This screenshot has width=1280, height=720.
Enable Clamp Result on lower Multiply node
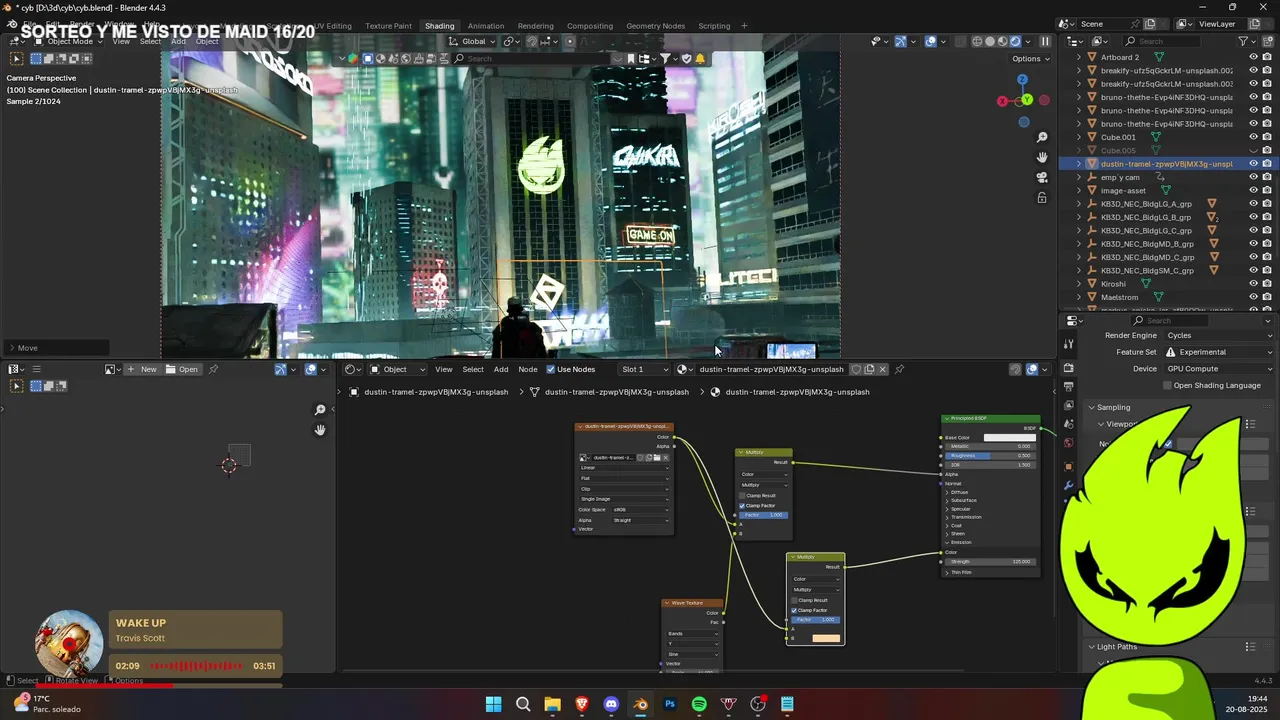coord(794,600)
